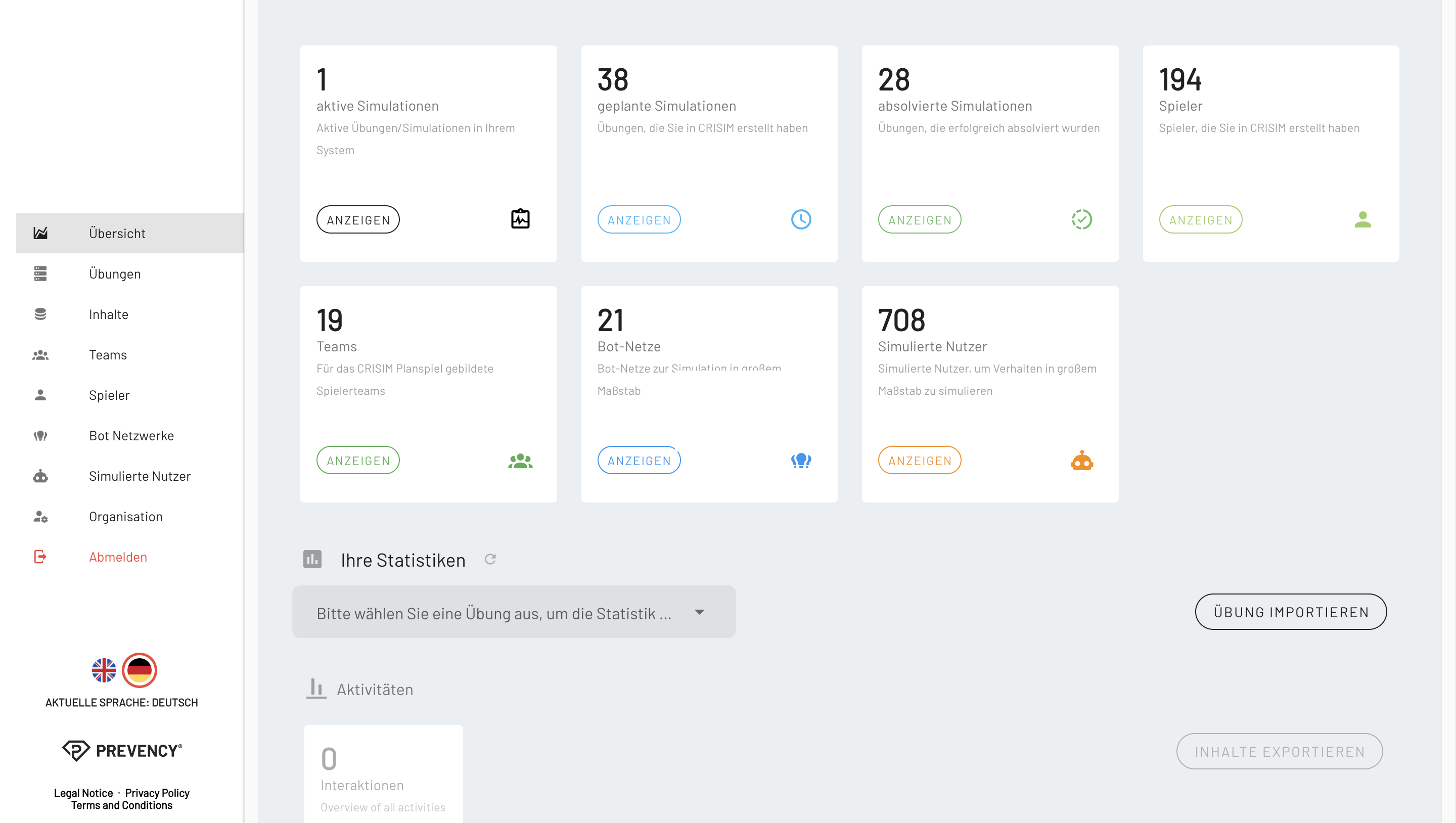
Task: Log out via Abmelden
Action: 118,557
